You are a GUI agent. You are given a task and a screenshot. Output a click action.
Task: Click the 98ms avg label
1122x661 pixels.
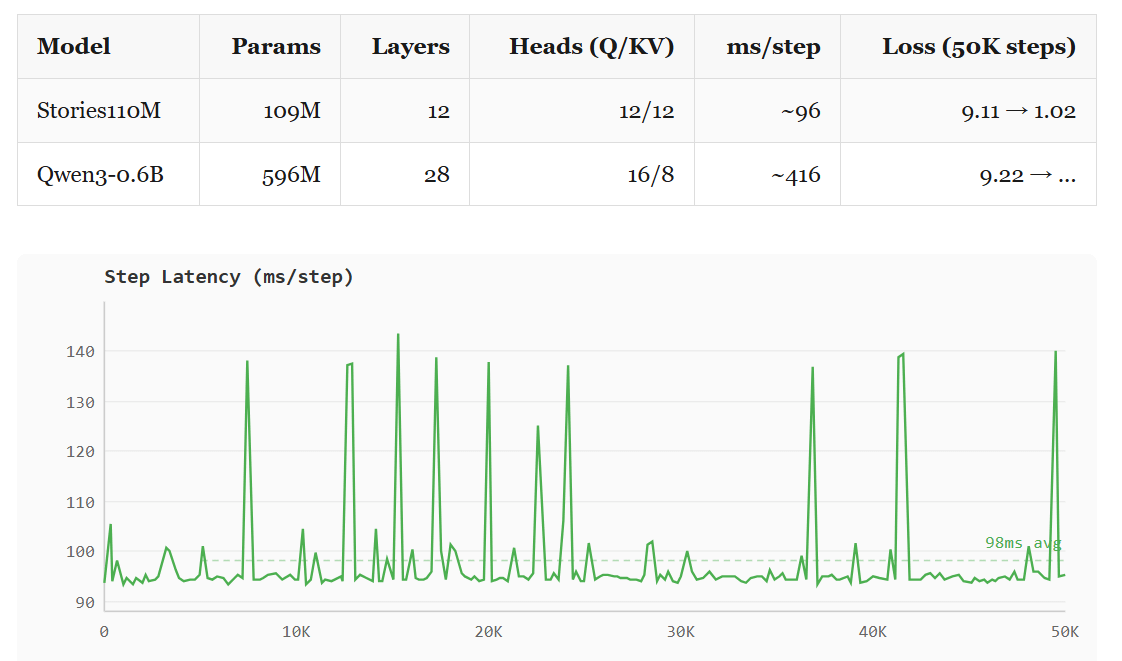1023,543
